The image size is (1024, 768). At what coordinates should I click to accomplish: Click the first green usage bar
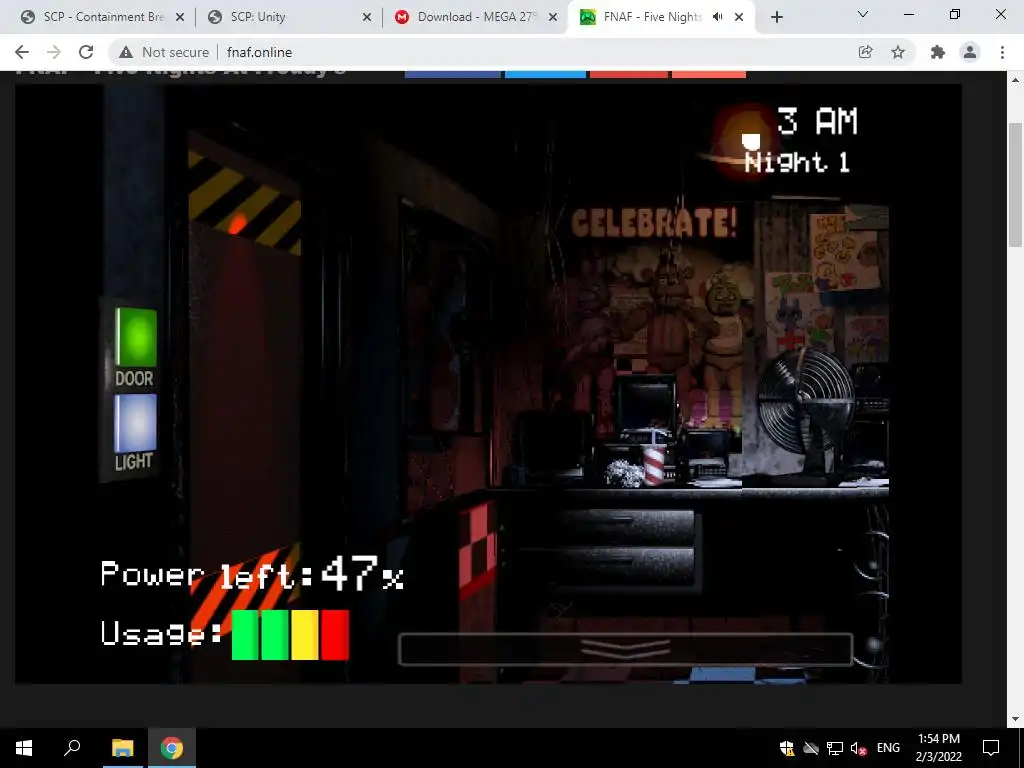click(246, 635)
